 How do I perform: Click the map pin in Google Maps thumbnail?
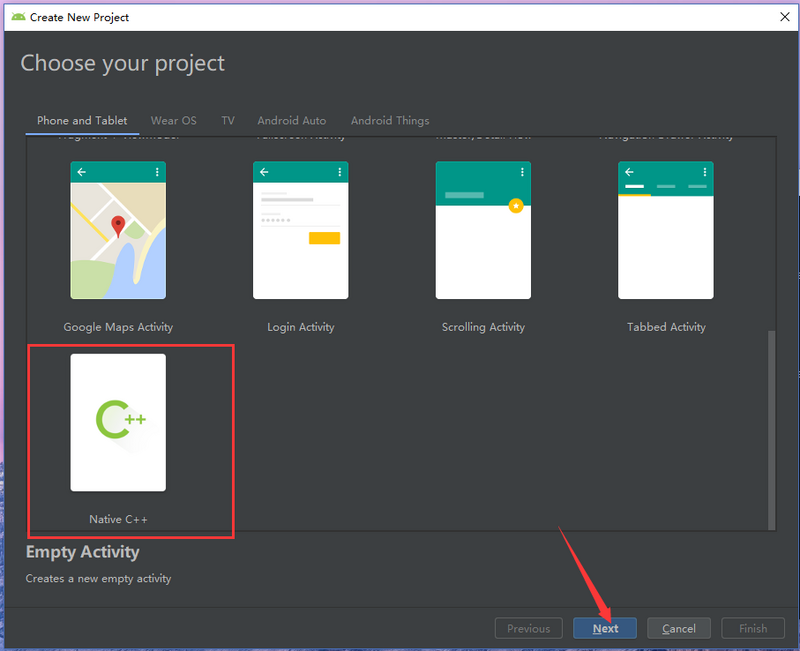pyautogui.click(x=118, y=226)
